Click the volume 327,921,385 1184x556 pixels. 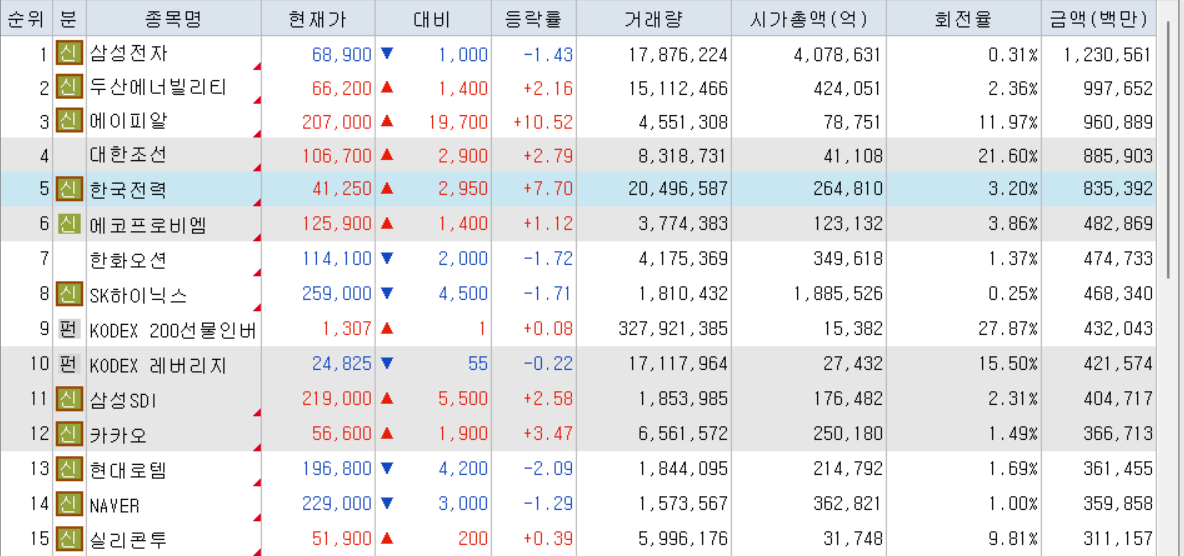(x=673, y=329)
